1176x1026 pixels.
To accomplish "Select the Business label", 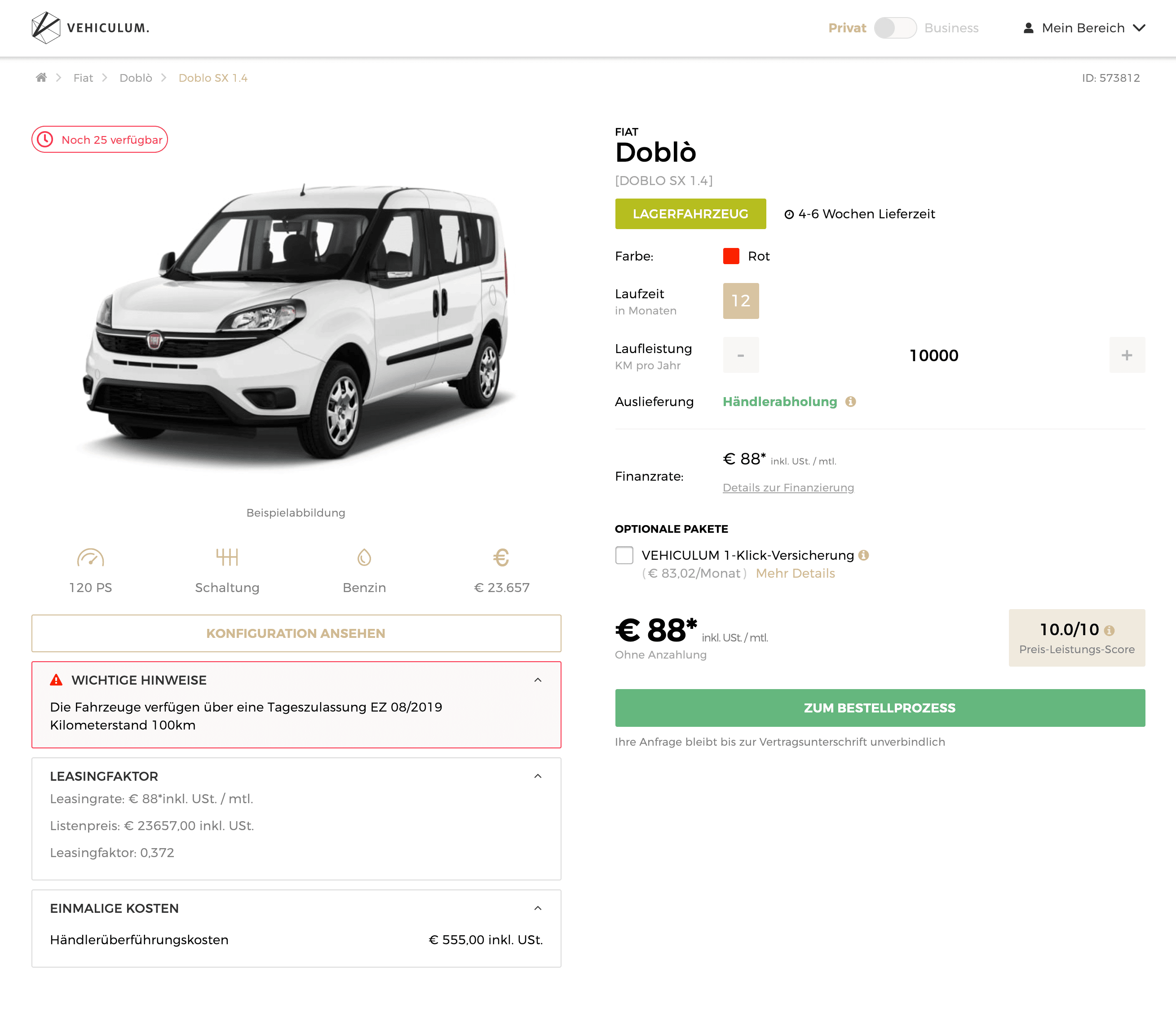I will 951,27.
